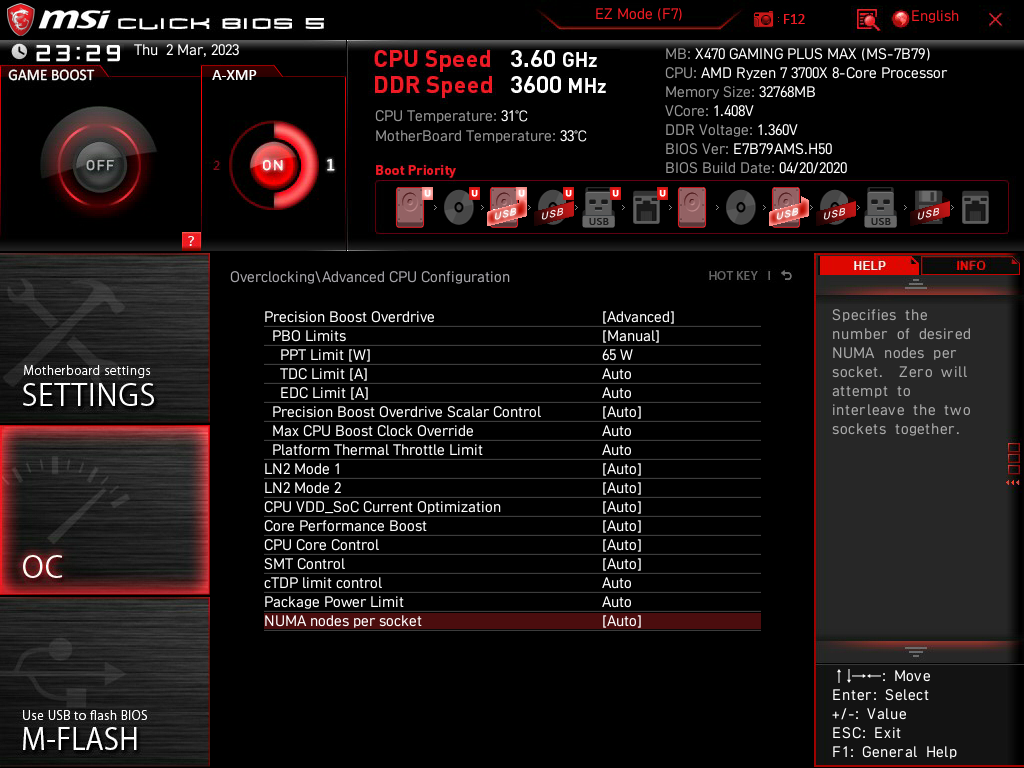Select the GAME BOOST header label
Image resolution: width=1024 pixels, height=768 pixels.
pos(51,75)
